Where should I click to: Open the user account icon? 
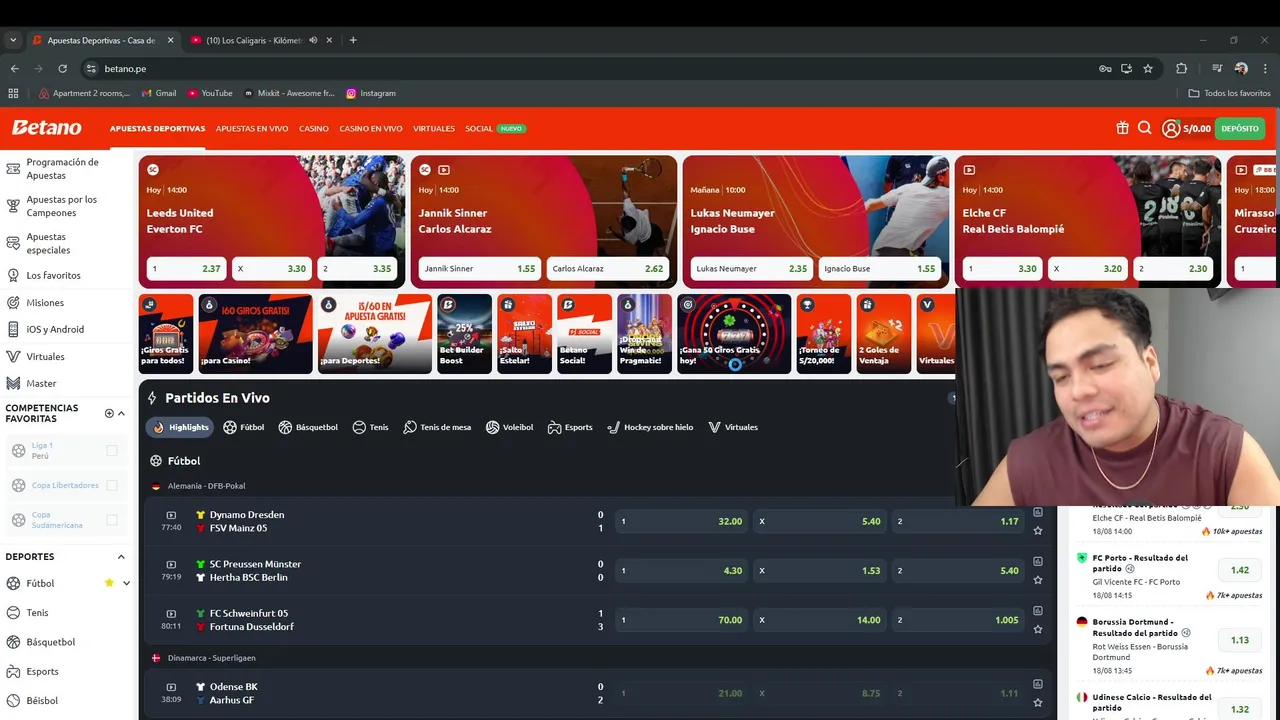click(x=1171, y=128)
